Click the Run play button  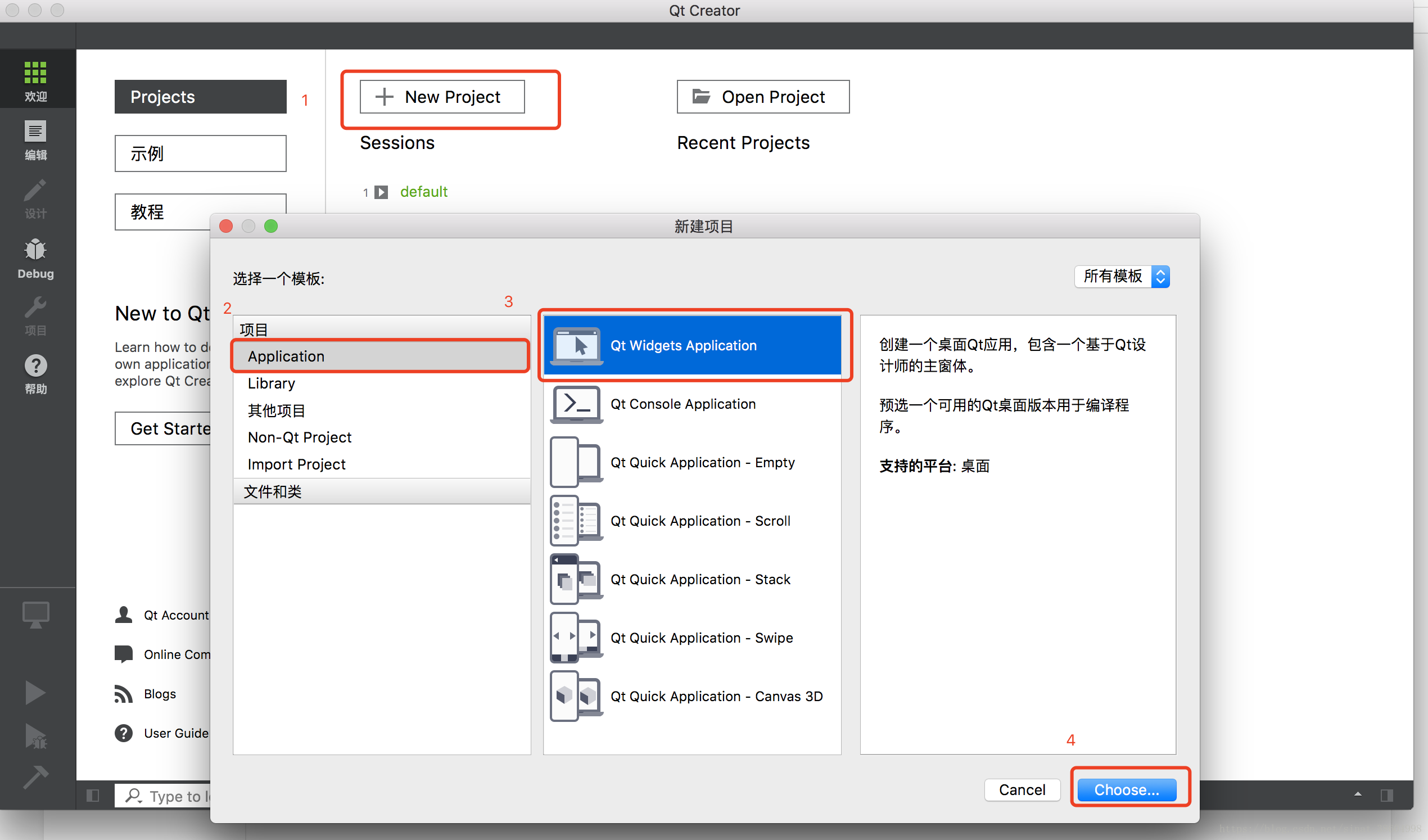point(35,693)
